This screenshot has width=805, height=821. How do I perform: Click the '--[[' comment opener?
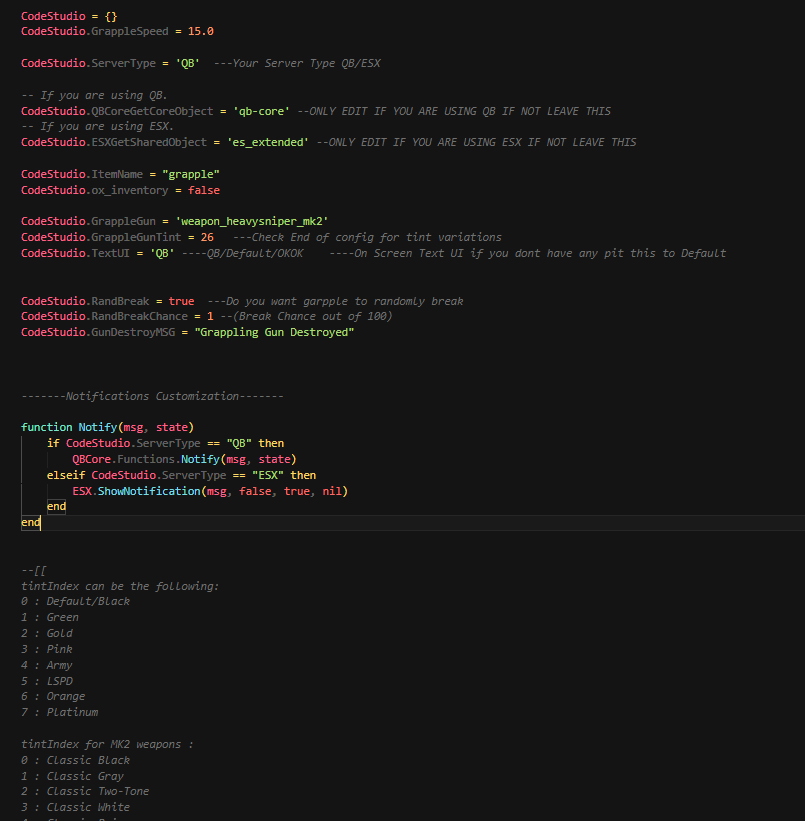tap(34, 571)
